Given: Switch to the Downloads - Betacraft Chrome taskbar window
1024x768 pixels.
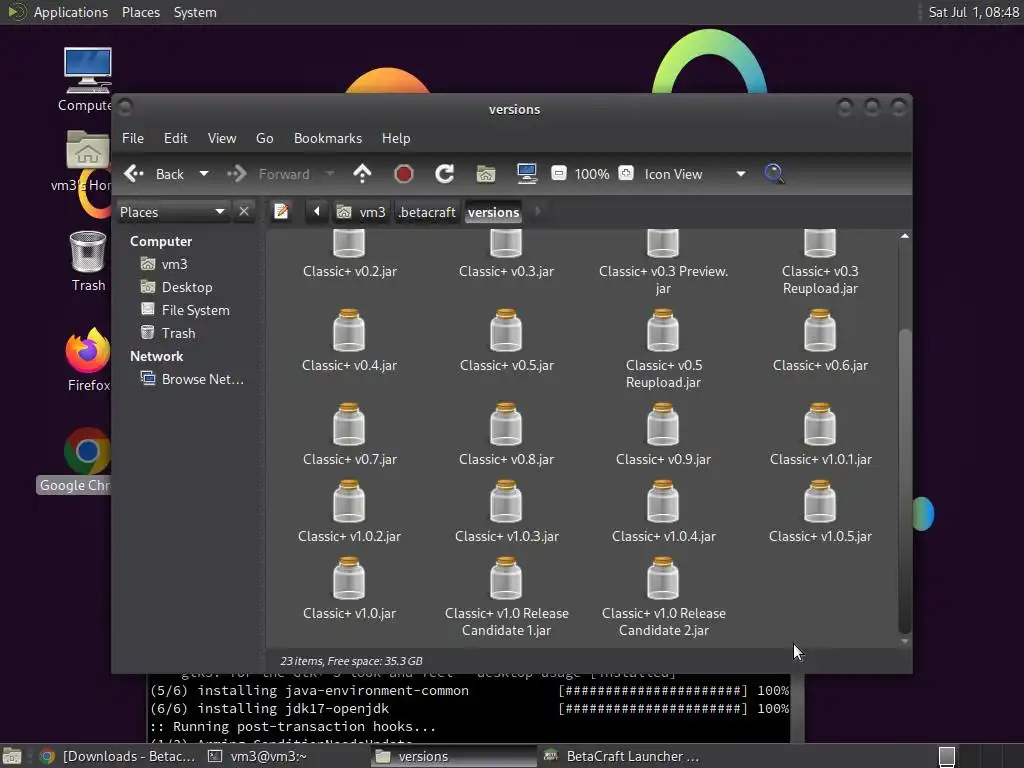Looking at the screenshot, I should pyautogui.click(x=118, y=756).
